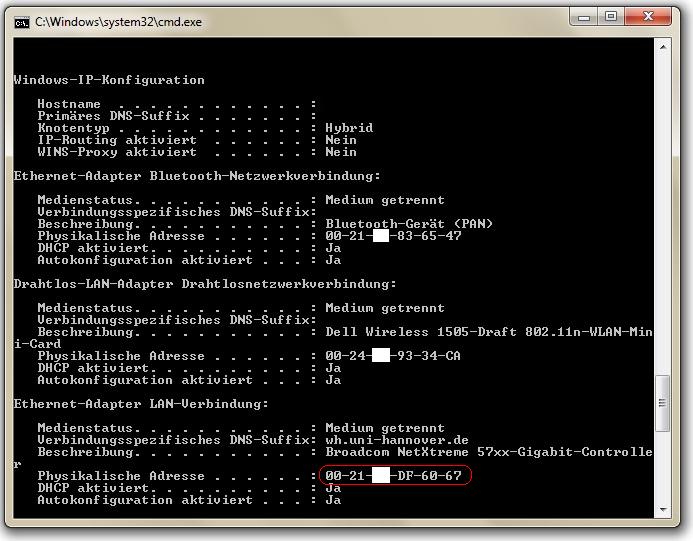Click the Nein value of IP-Routing aktiviert

pos(341,140)
